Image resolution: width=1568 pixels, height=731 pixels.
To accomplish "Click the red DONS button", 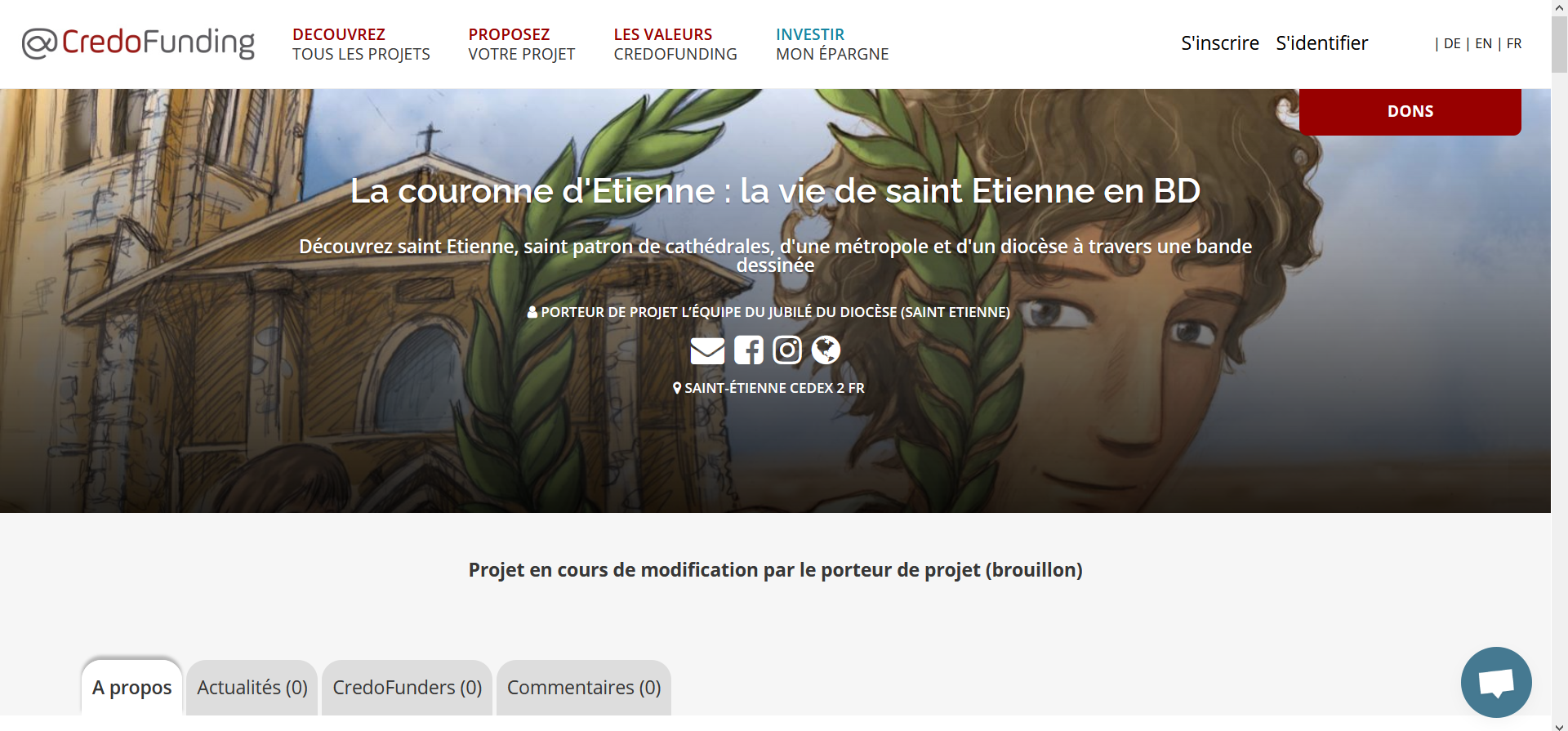I will tap(1410, 112).
